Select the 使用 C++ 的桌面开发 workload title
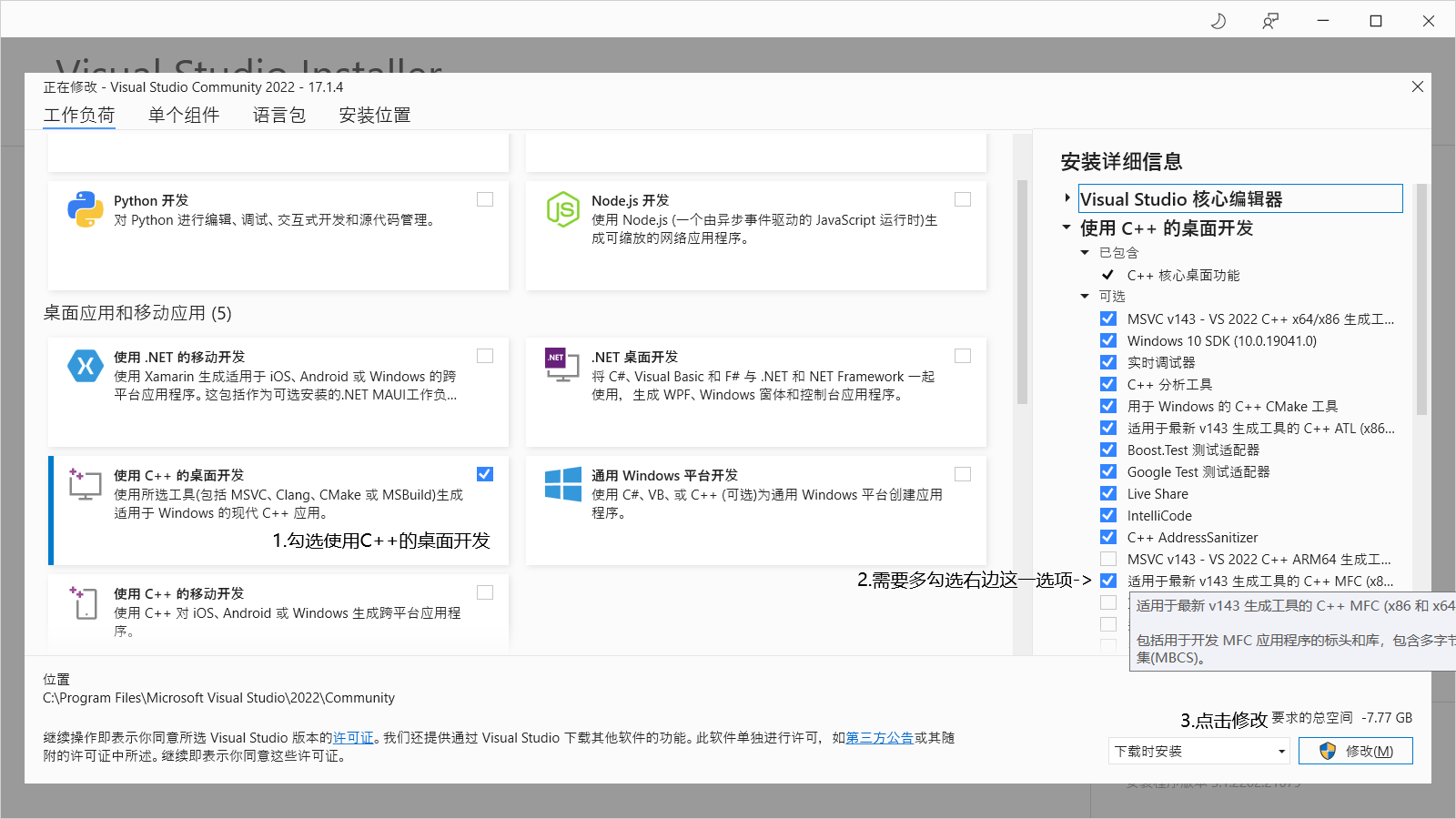 (x=178, y=475)
